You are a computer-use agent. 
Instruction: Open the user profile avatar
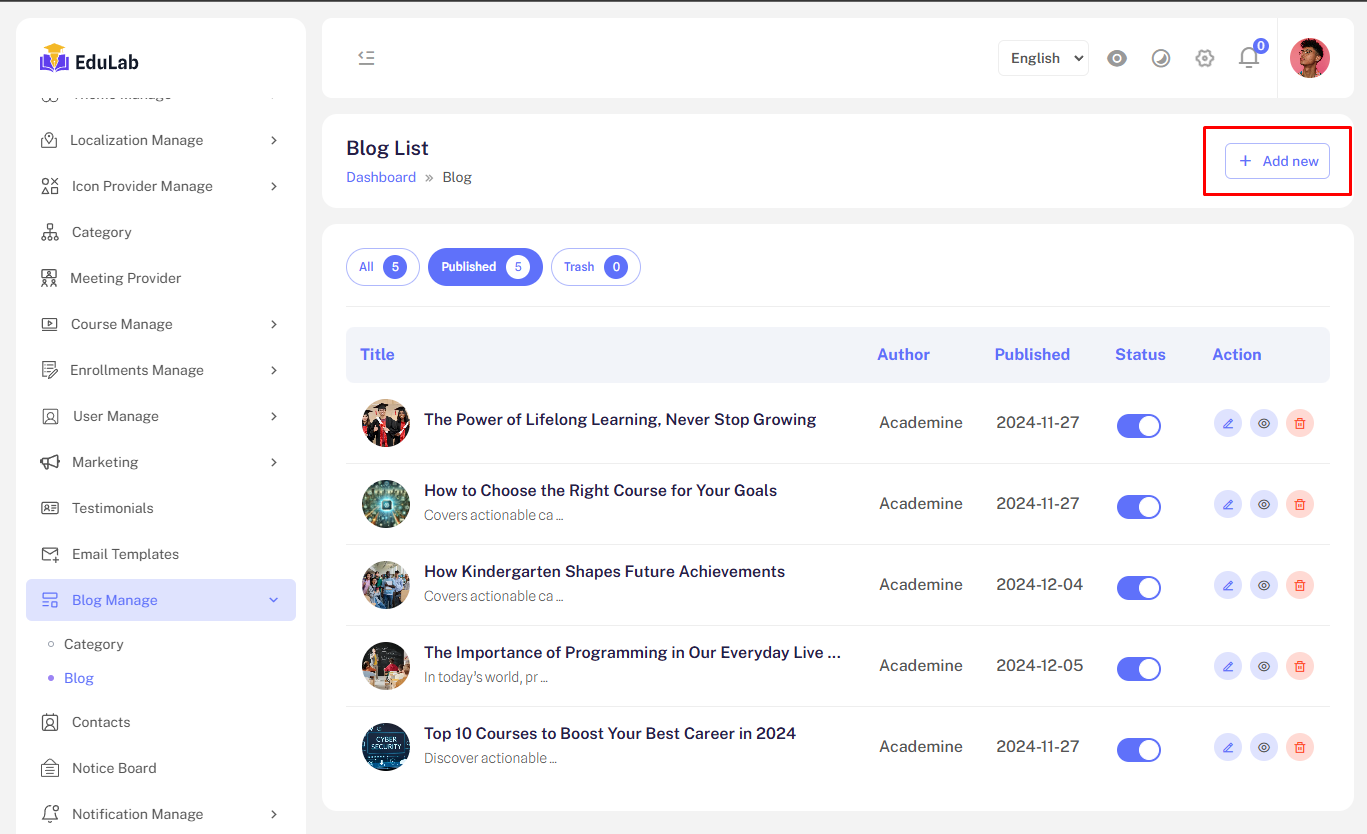point(1309,58)
